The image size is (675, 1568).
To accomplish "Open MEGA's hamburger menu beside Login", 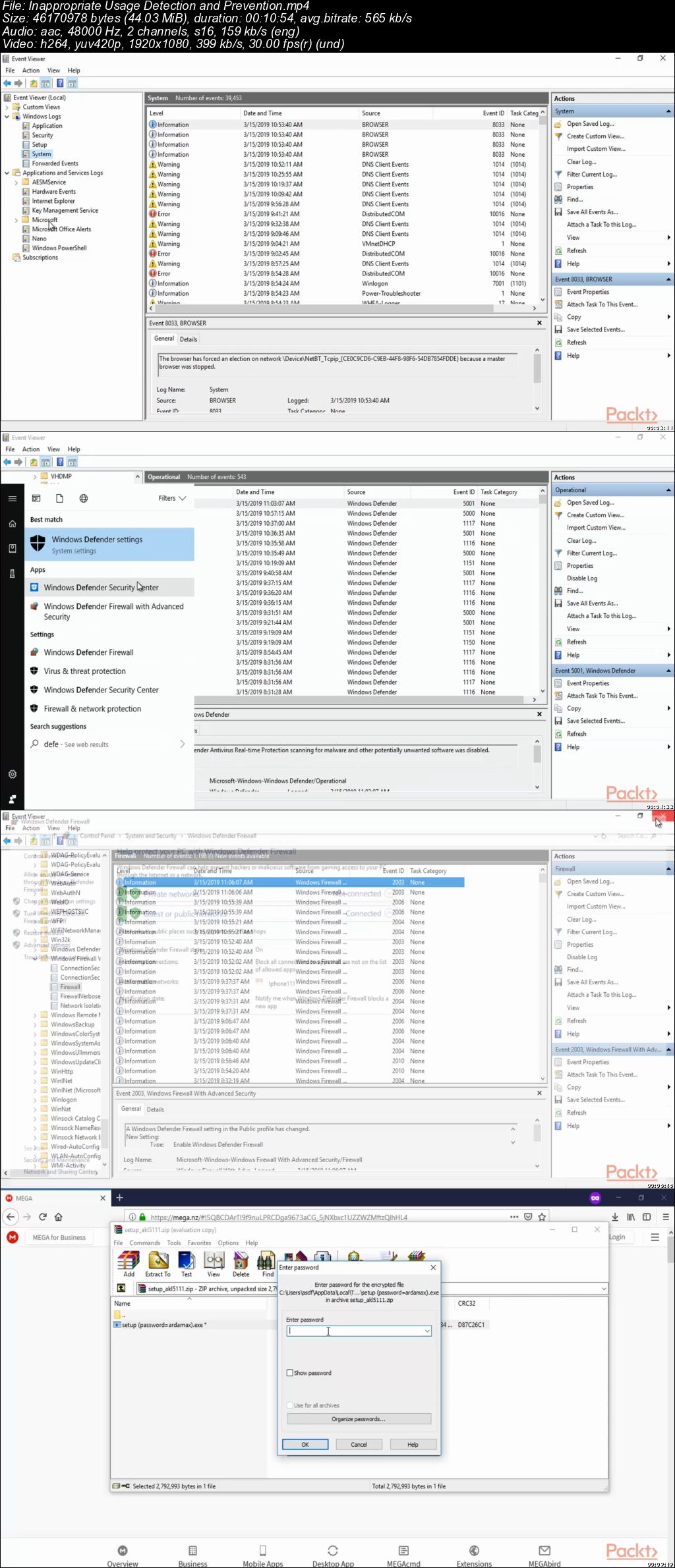I will click(x=655, y=1237).
